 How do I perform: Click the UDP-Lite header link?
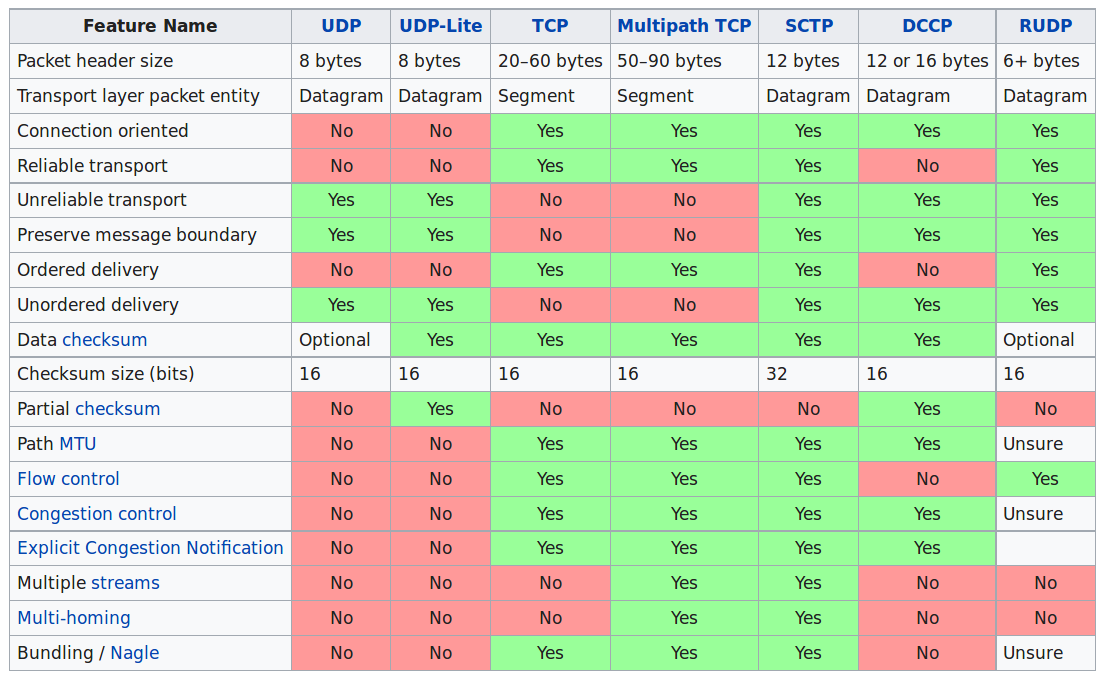pos(440,26)
